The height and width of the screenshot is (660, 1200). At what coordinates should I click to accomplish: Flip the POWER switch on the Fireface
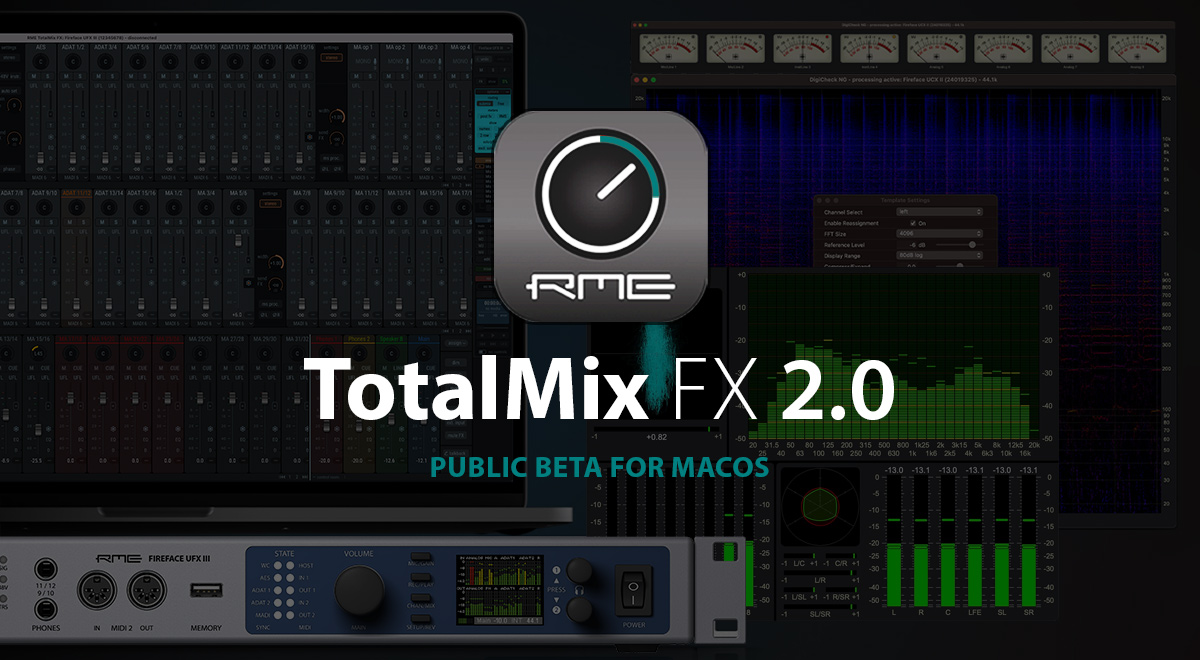(636, 588)
